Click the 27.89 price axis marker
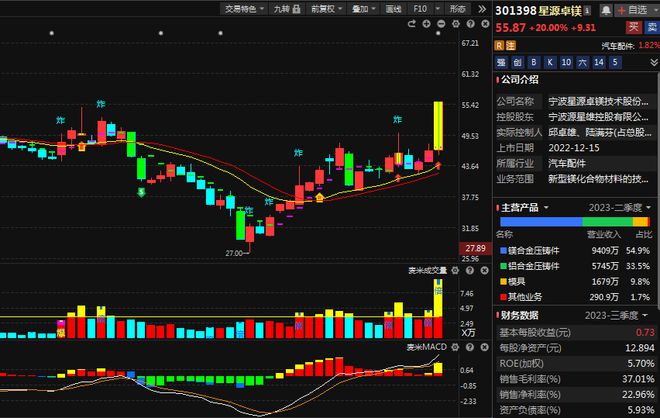This screenshot has height=418, width=660. coord(475,248)
